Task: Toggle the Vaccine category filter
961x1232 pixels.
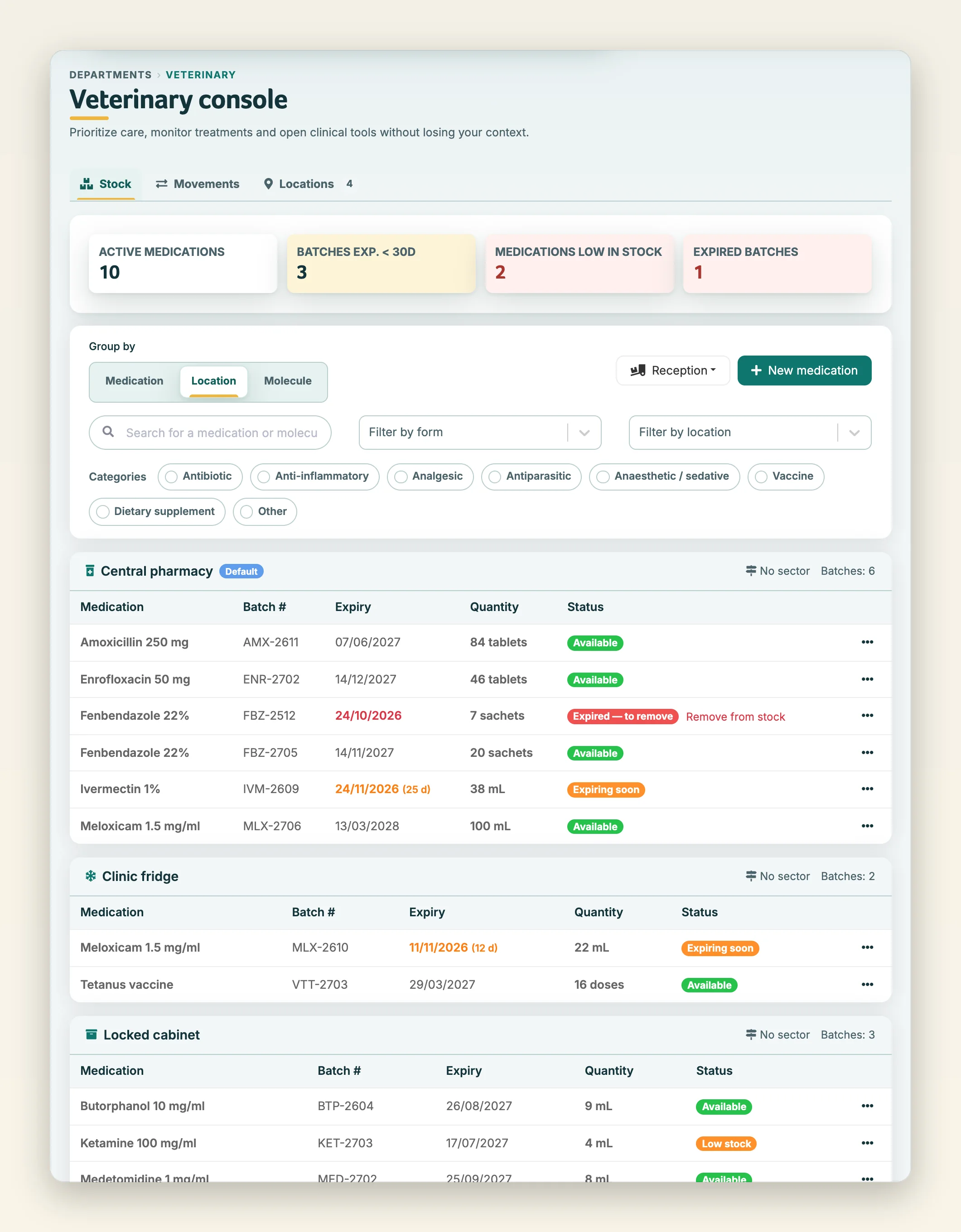Action: [786, 476]
